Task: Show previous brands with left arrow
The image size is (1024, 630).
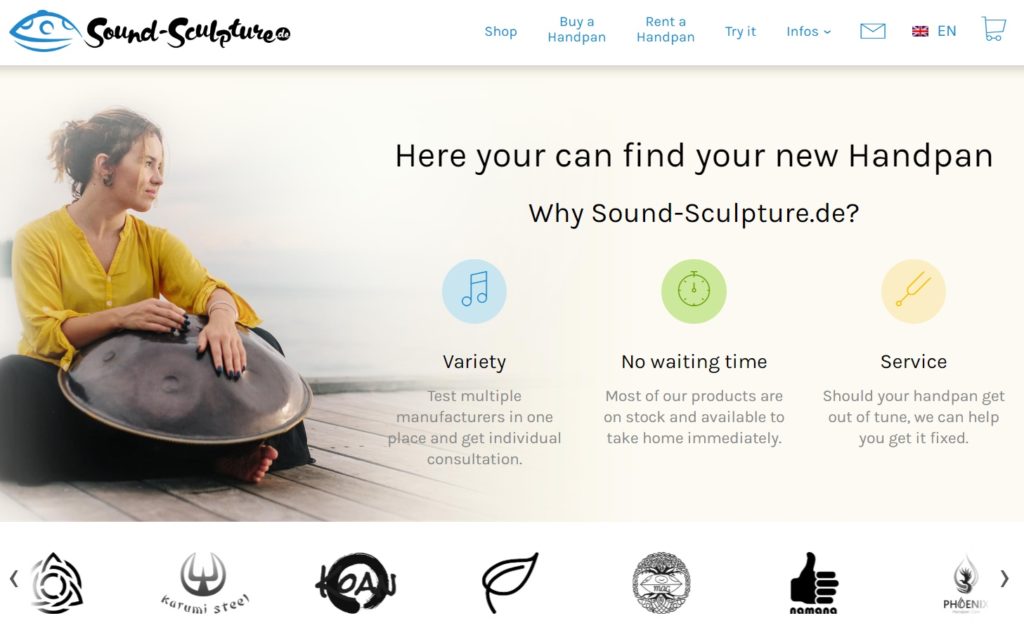Action: tap(14, 578)
